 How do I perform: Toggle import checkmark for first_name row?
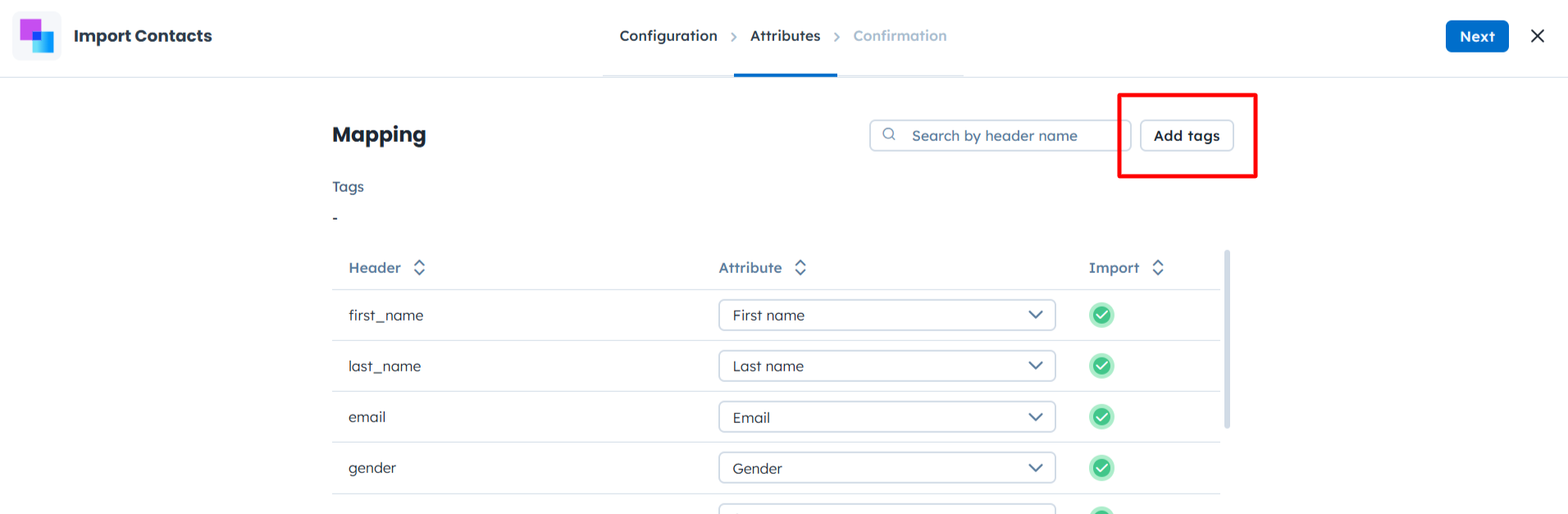click(1101, 315)
